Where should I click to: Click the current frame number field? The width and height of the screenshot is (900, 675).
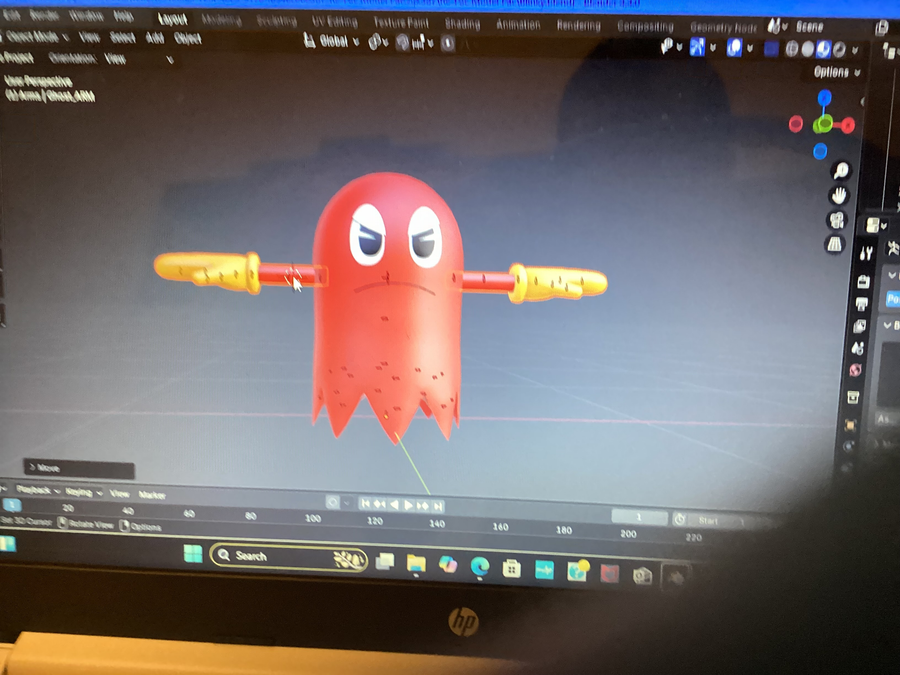(x=639, y=517)
